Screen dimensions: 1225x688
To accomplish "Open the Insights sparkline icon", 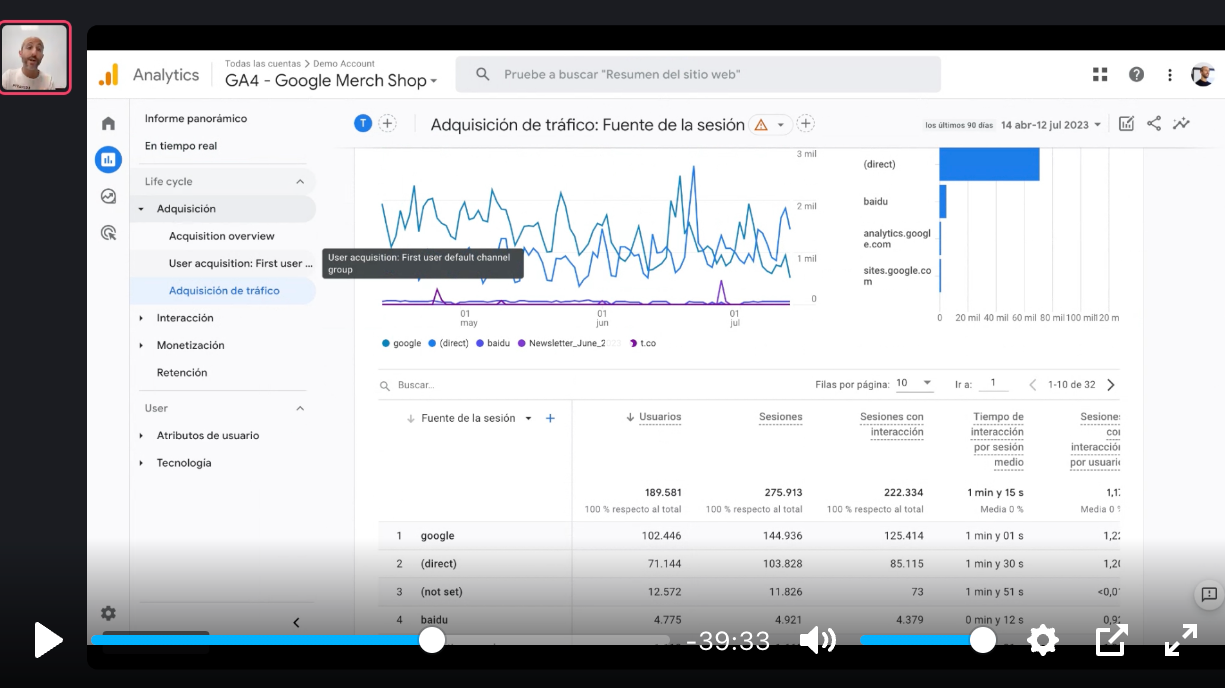I will pyautogui.click(x=1182, y=124).
